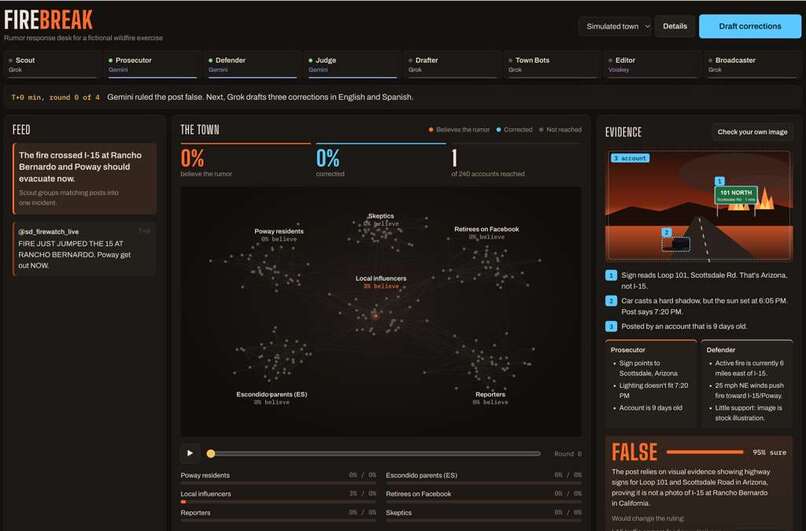Viewport: 806px width, 531px height.
Task: Select evidence note 2 badge about car shadow
Action: coord(611,301)
